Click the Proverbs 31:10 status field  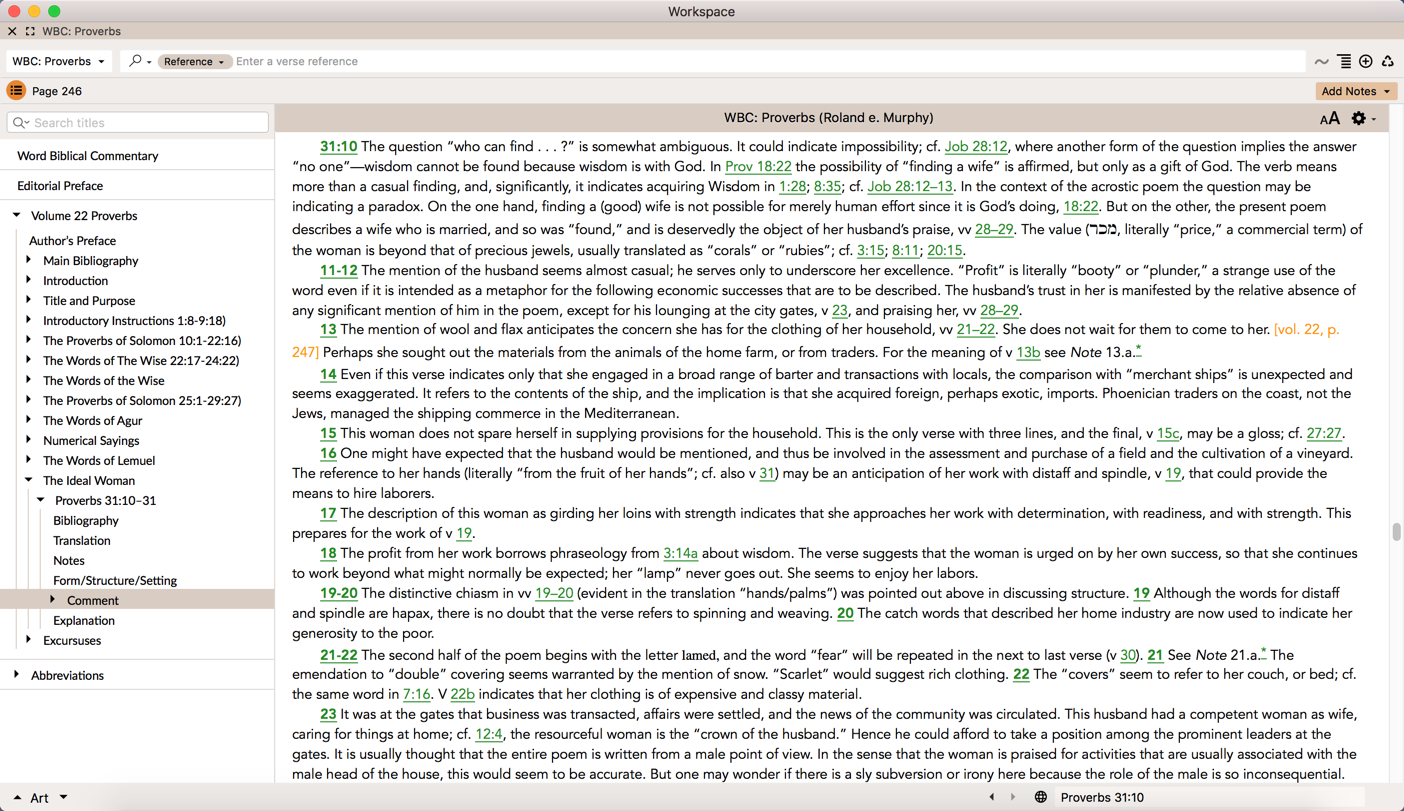[1210, 798]
